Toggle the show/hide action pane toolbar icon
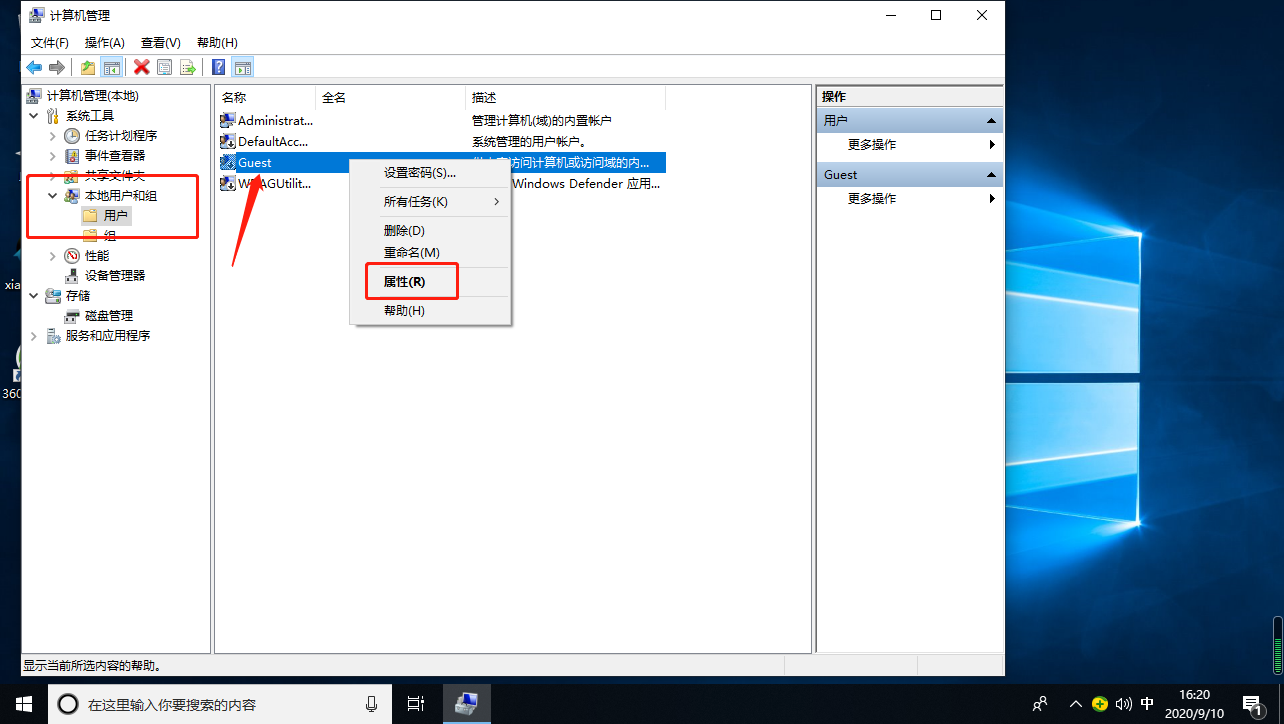Viewport: 1284px width, 724px height. tap(242, 67)
